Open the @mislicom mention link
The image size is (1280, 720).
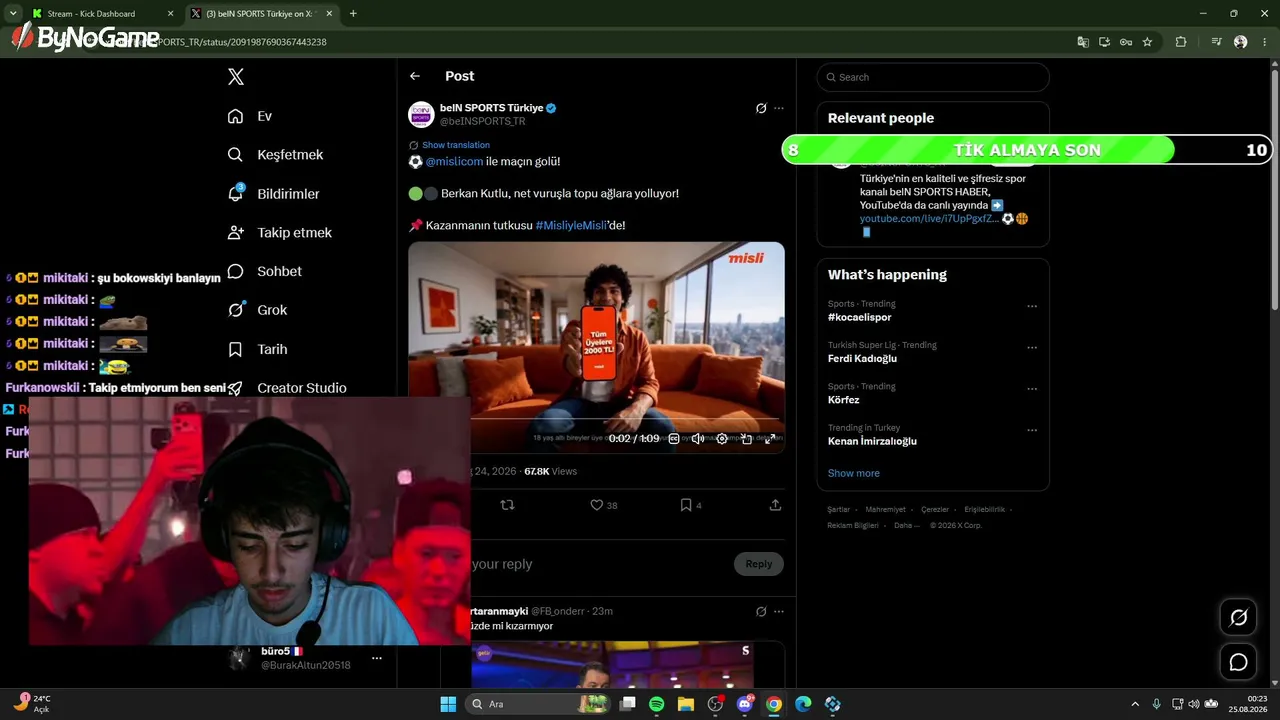pyautogui.click(x=455, y=161)
